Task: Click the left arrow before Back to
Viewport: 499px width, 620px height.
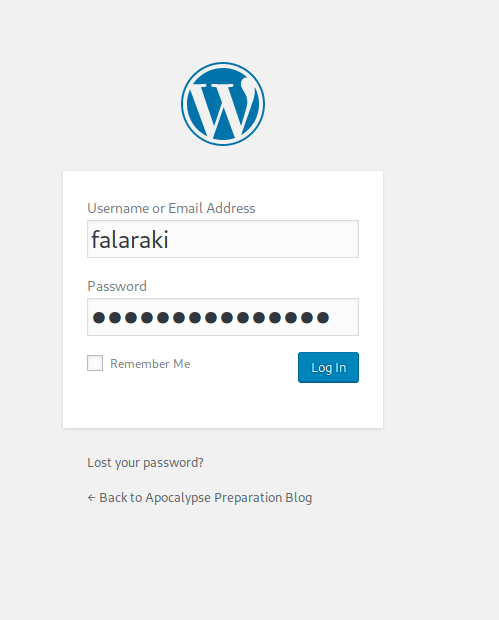Action: [x=91, y=498]
